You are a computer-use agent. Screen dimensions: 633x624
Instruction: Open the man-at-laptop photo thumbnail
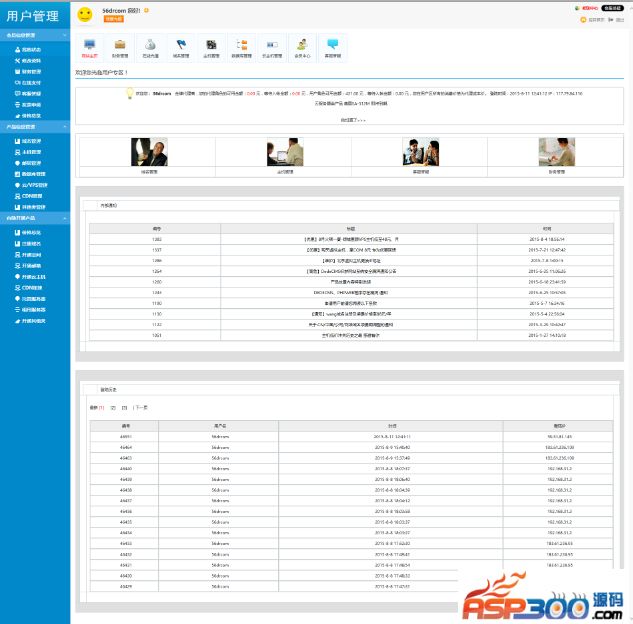[285, 152]
